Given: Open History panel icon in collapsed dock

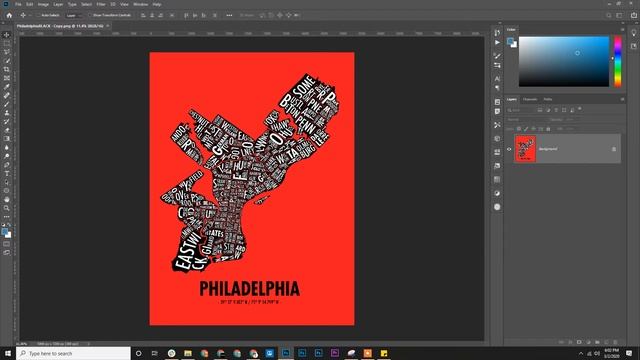Looking at the screenshot, I should (497, 33).
